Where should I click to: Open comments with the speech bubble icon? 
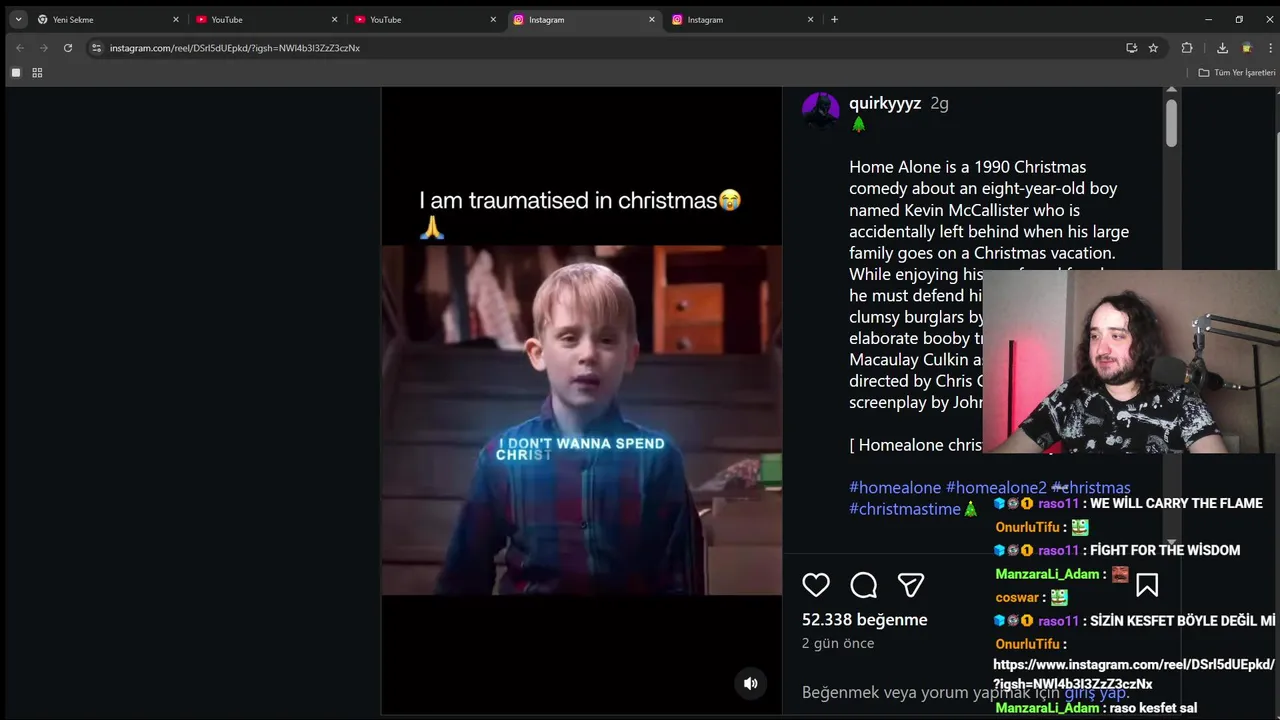[864, 585]
